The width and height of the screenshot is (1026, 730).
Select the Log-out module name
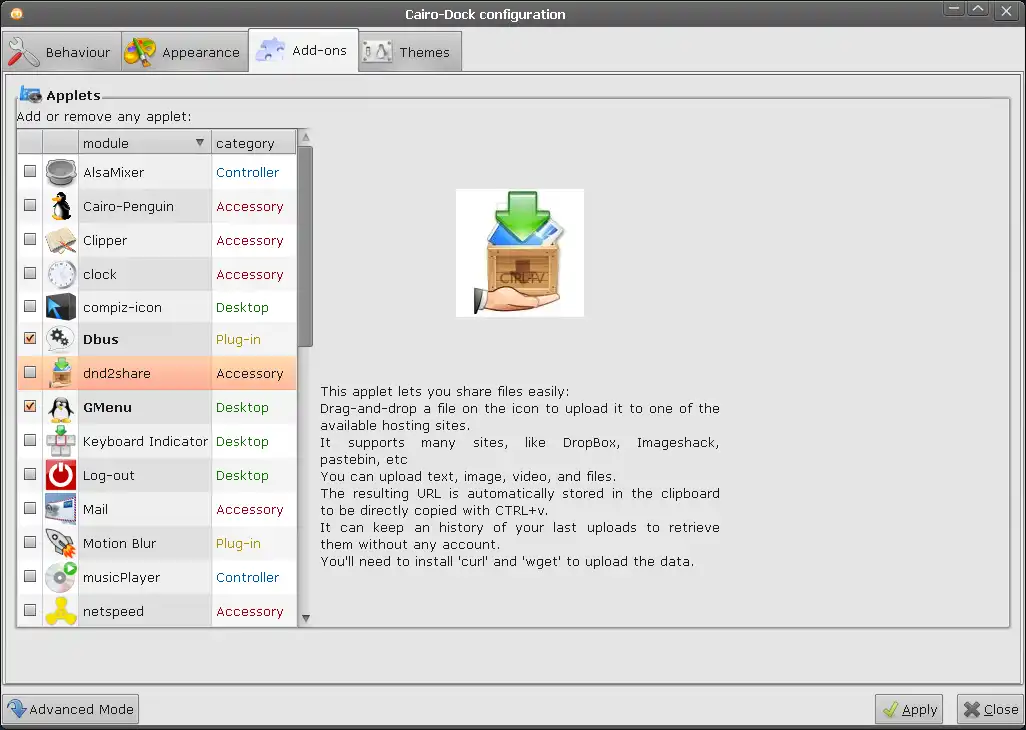pos(109,476)
